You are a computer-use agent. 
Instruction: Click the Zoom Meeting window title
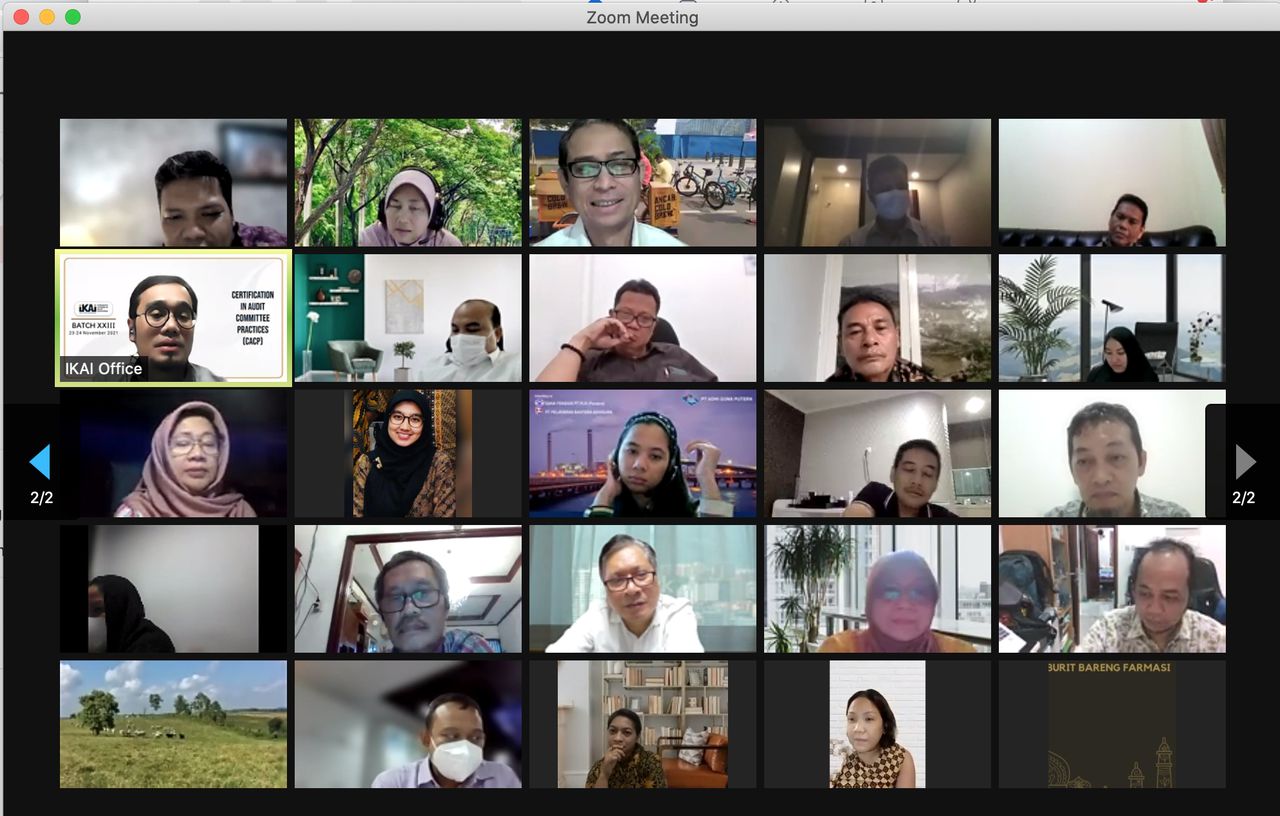point(642,17)
